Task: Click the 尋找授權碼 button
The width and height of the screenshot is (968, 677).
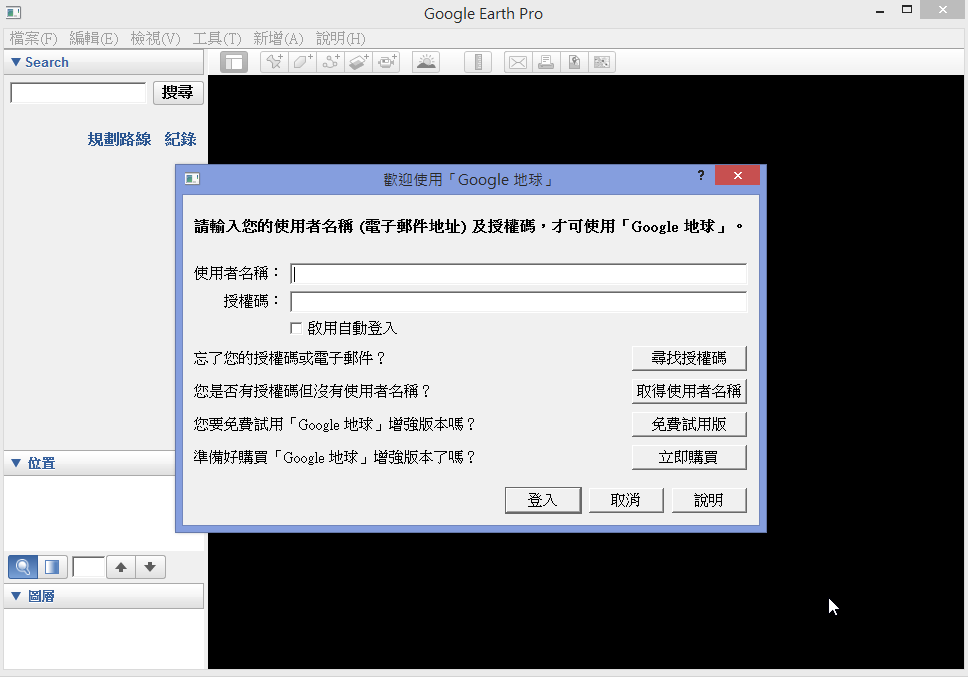Action: [689, 358]
